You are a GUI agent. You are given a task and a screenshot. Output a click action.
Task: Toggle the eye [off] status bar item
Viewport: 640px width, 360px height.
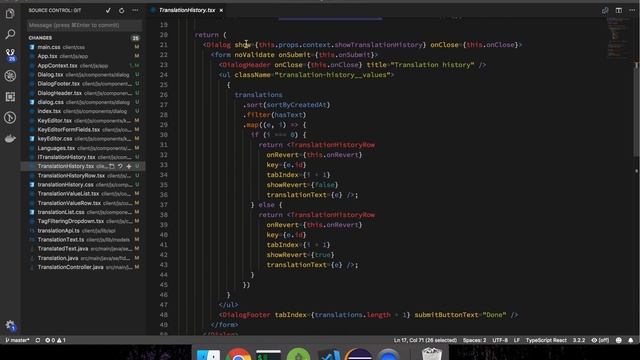(x=600, y=340)
